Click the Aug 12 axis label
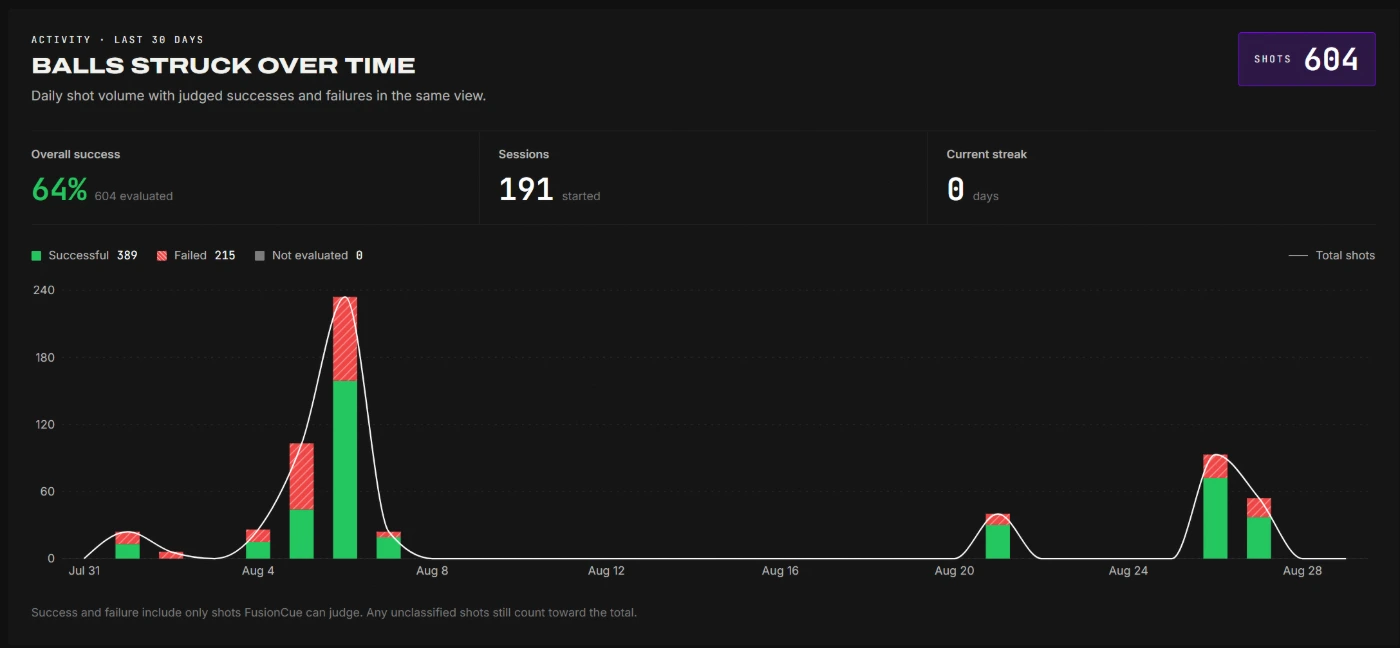This screenshot has width=1400, height=648. tap(606, 571)
